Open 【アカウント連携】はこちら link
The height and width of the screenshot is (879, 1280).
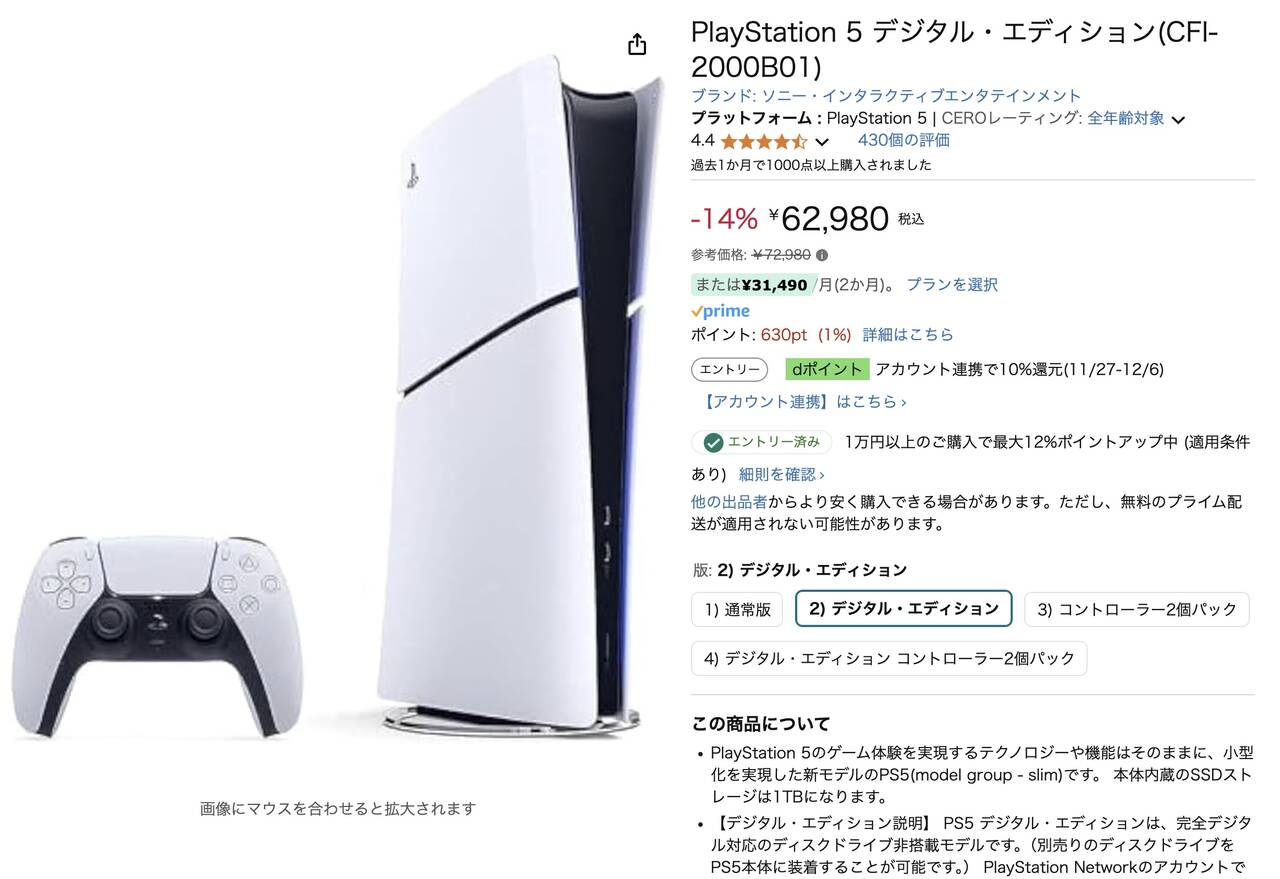click(805, 402)
